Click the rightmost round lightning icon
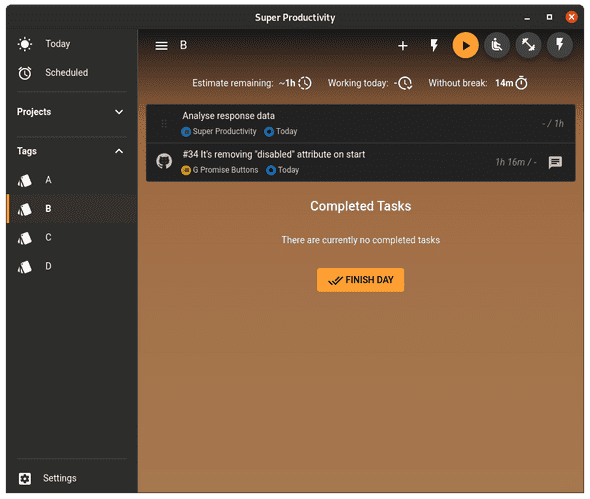 [x=560, y=46]
